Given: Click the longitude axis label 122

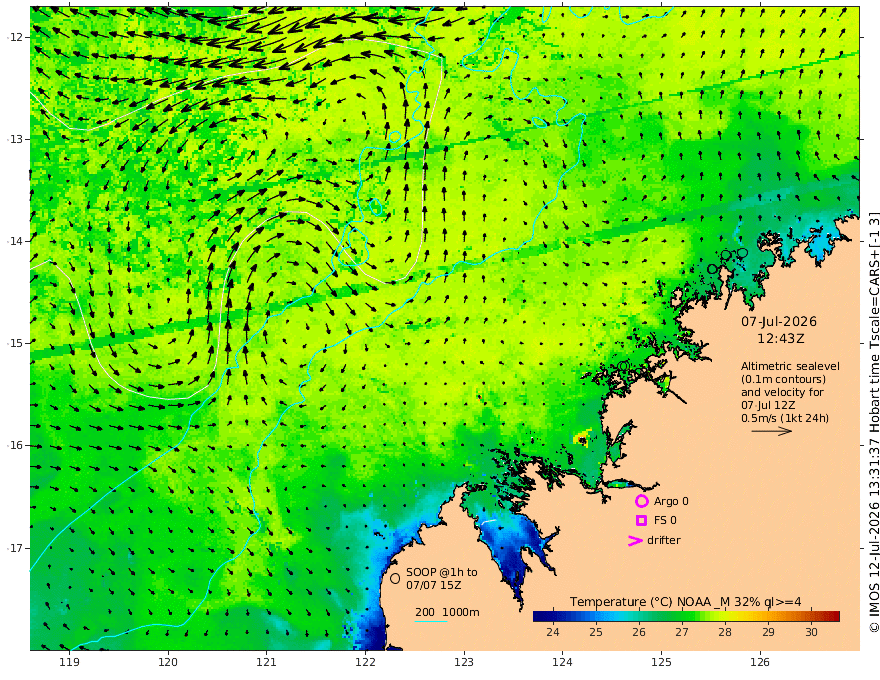Looking at the screenshot, I should click(x=365, y=662).
